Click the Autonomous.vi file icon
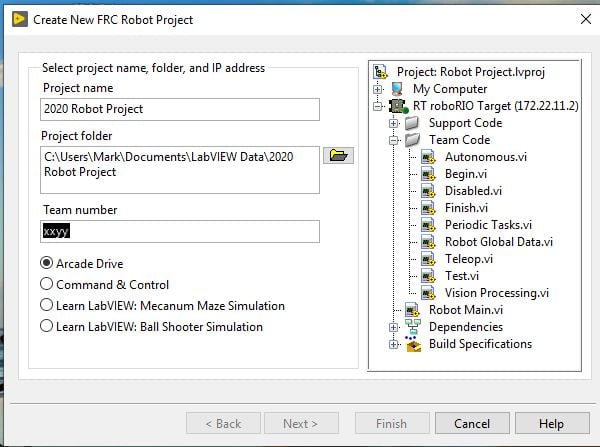 428,157
